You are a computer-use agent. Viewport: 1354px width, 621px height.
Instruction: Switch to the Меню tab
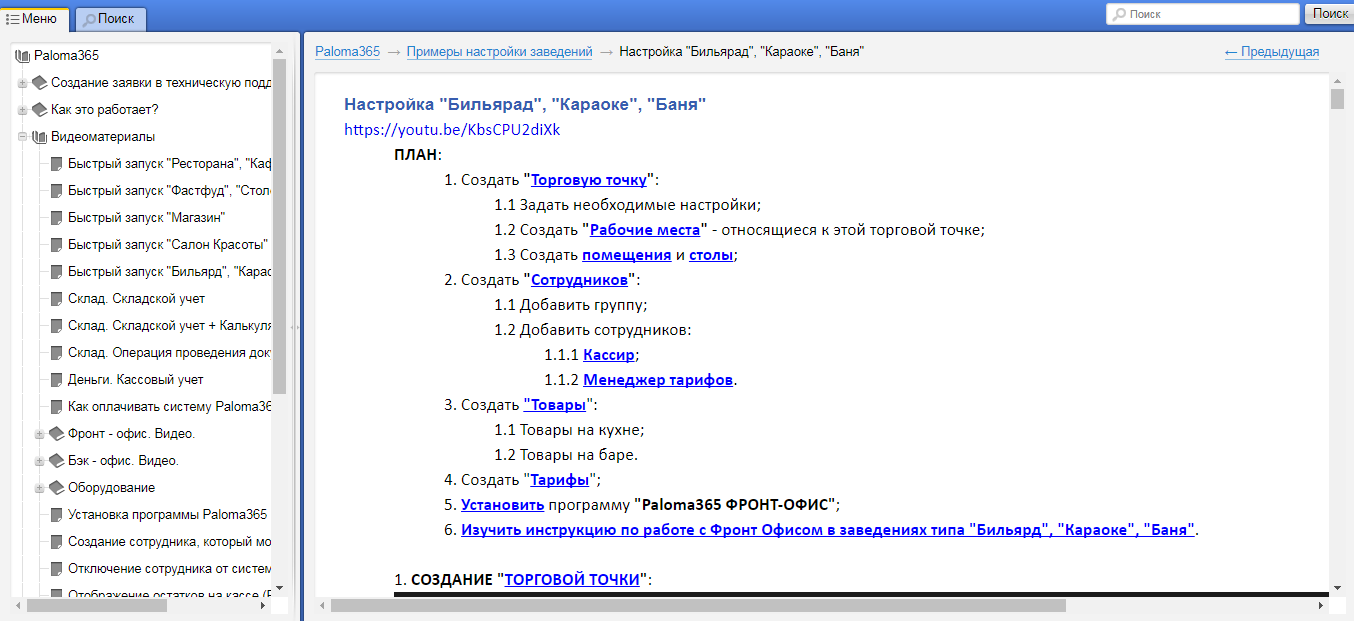coord(34,18)
